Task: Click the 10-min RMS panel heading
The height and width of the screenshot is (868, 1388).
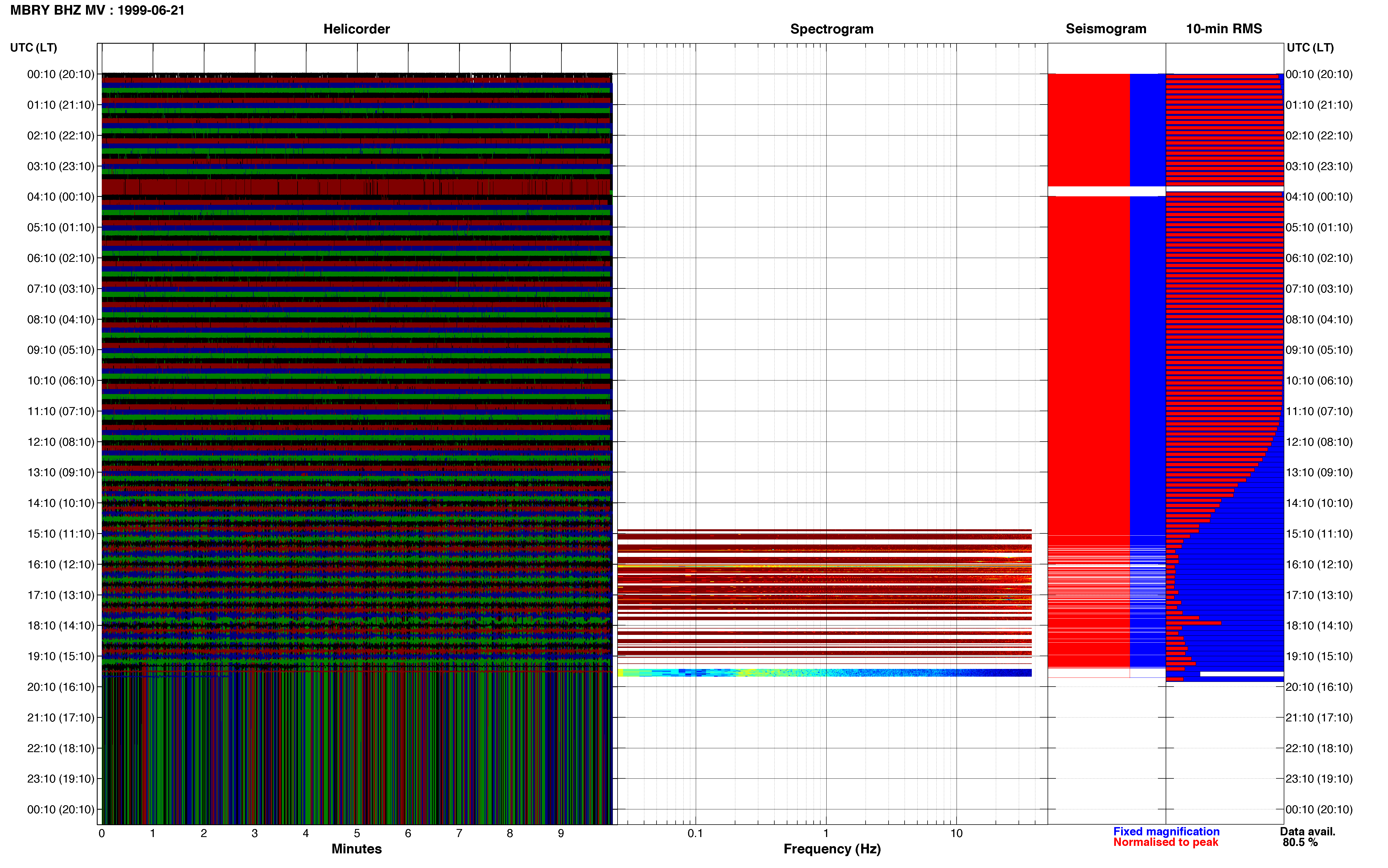Action: [x=1224, y=29]
